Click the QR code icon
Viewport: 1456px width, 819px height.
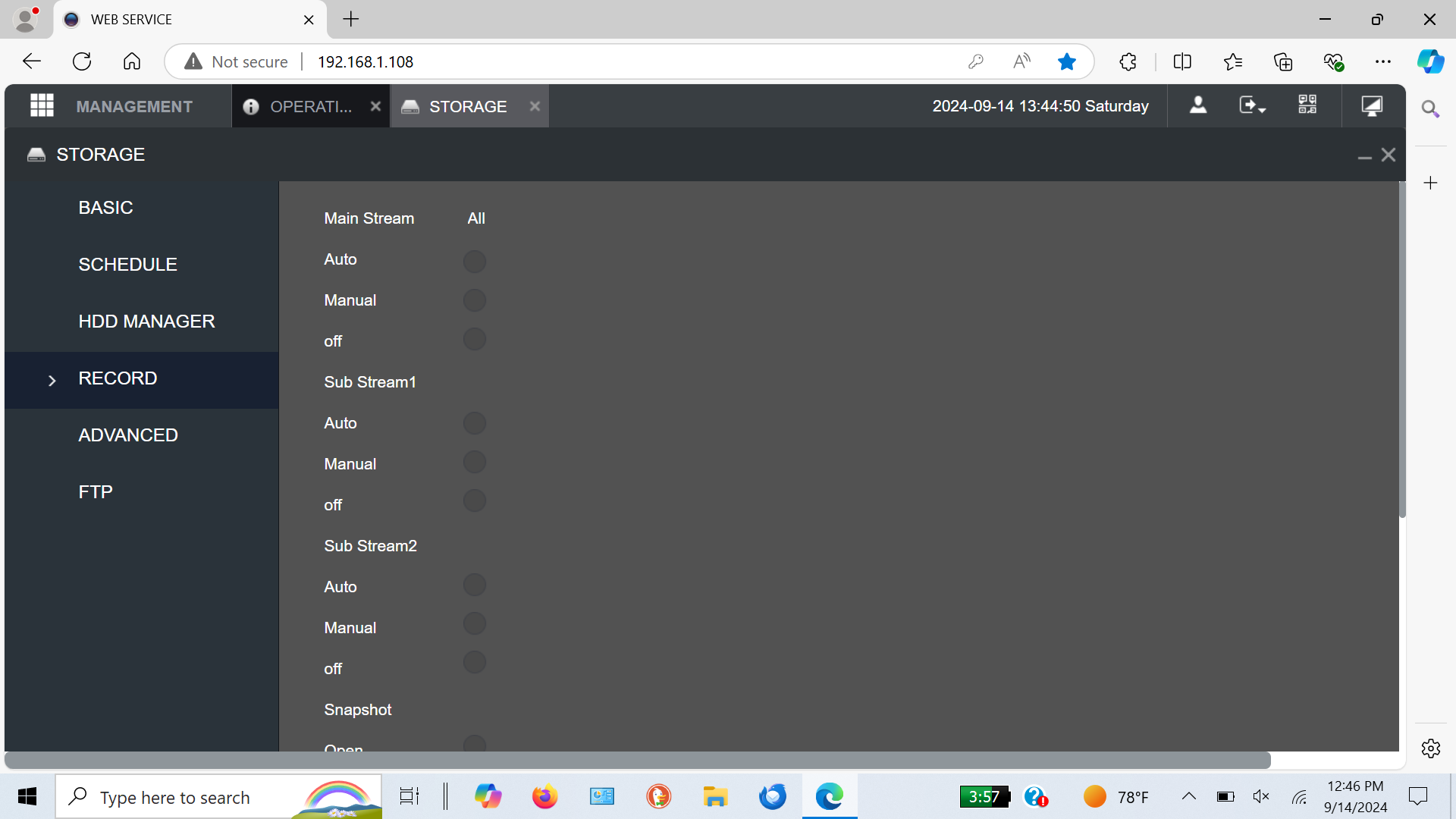pos(1307,105)
